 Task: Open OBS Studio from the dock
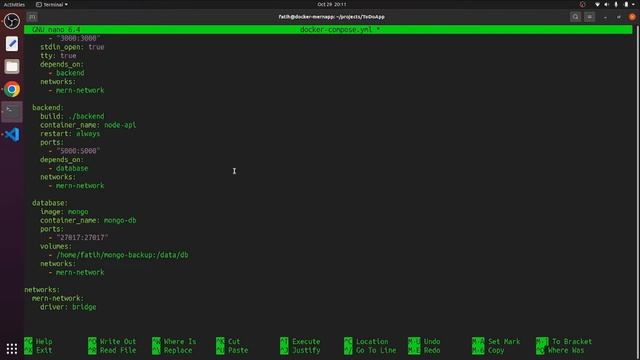click(x=12, y=21)
